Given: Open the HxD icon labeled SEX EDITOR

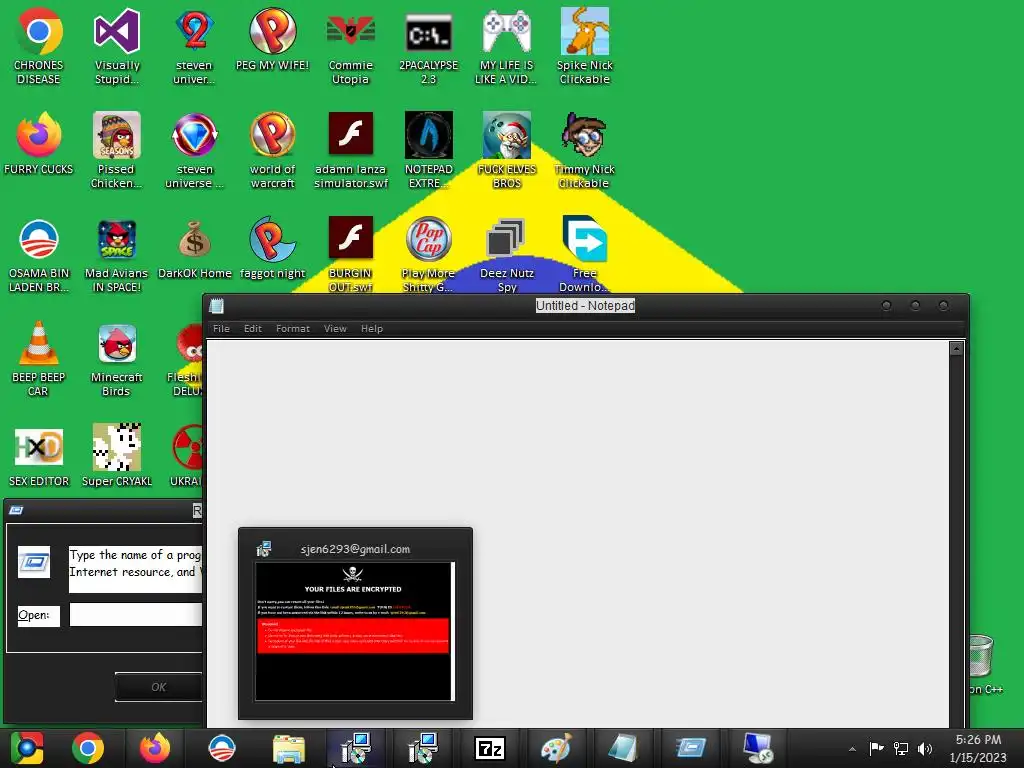Looking at the screenshot, I should point(39,456).
